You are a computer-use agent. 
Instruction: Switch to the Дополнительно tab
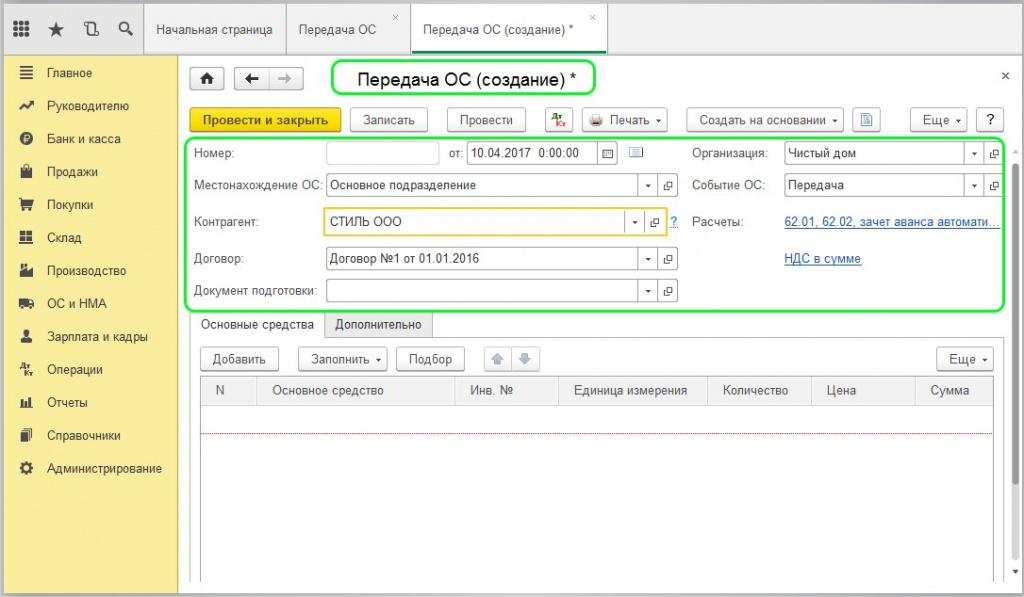tap(378, 324)
